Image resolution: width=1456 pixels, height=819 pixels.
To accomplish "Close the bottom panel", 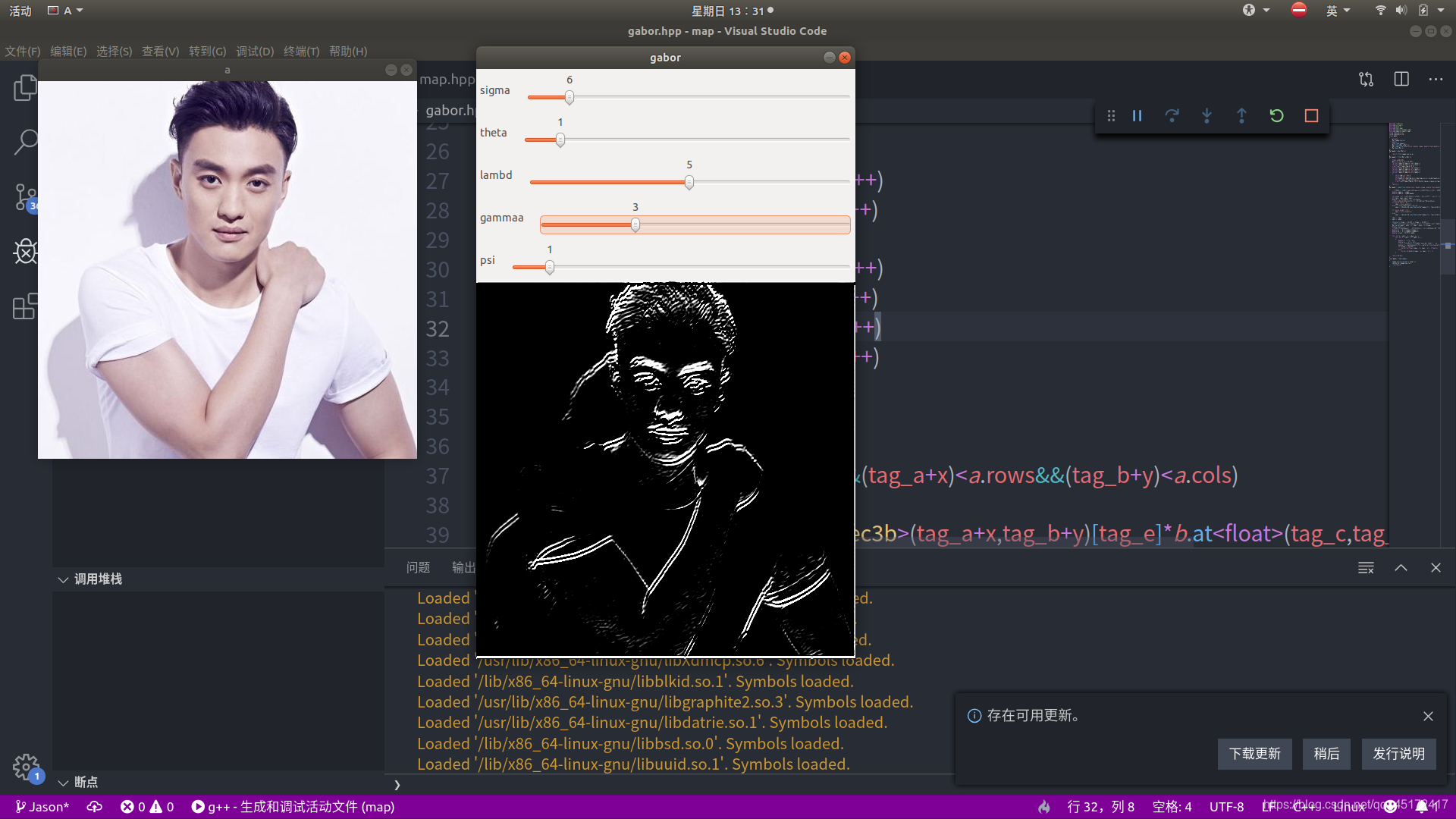I will (1436, 568).
